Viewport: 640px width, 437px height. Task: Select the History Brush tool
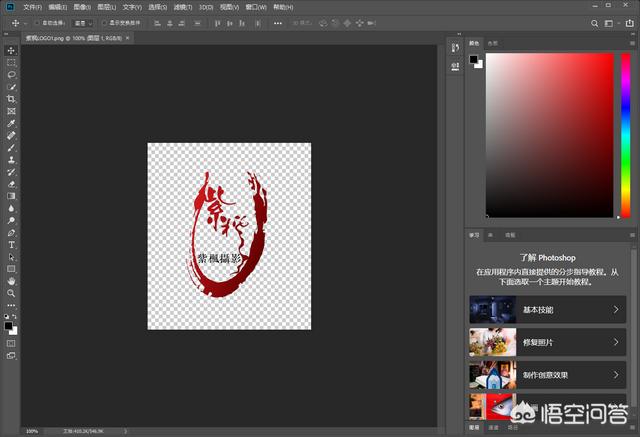pos(11,172)
